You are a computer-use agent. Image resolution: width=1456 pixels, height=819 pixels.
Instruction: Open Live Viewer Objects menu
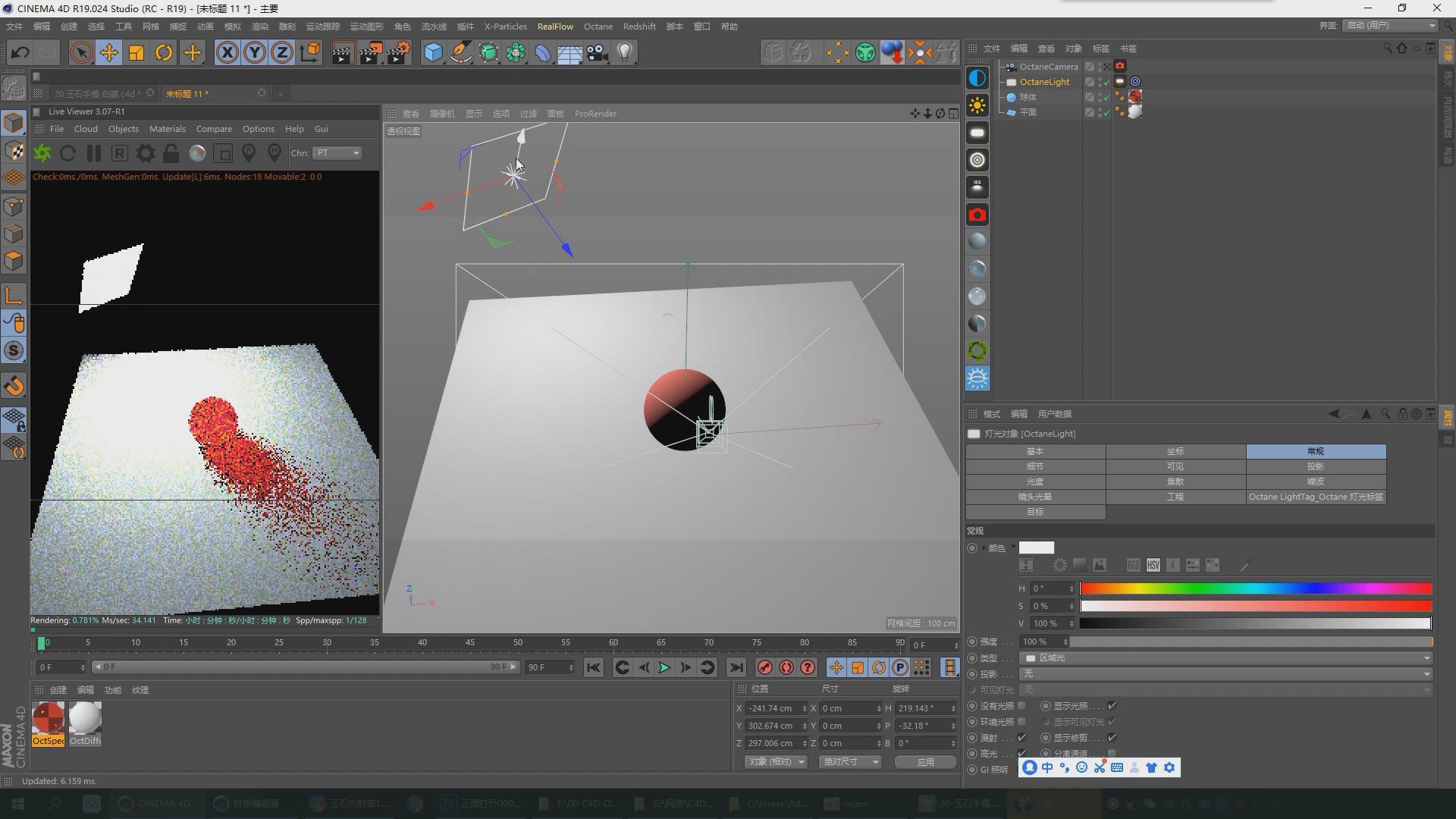[x=123, y=129]
